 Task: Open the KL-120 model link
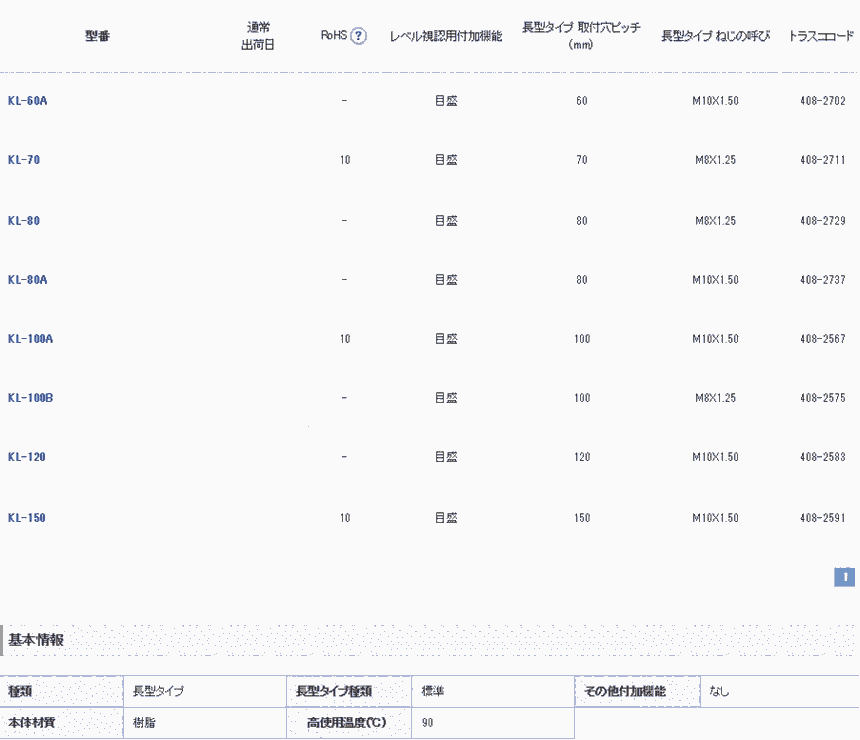(x=27, y=457)
